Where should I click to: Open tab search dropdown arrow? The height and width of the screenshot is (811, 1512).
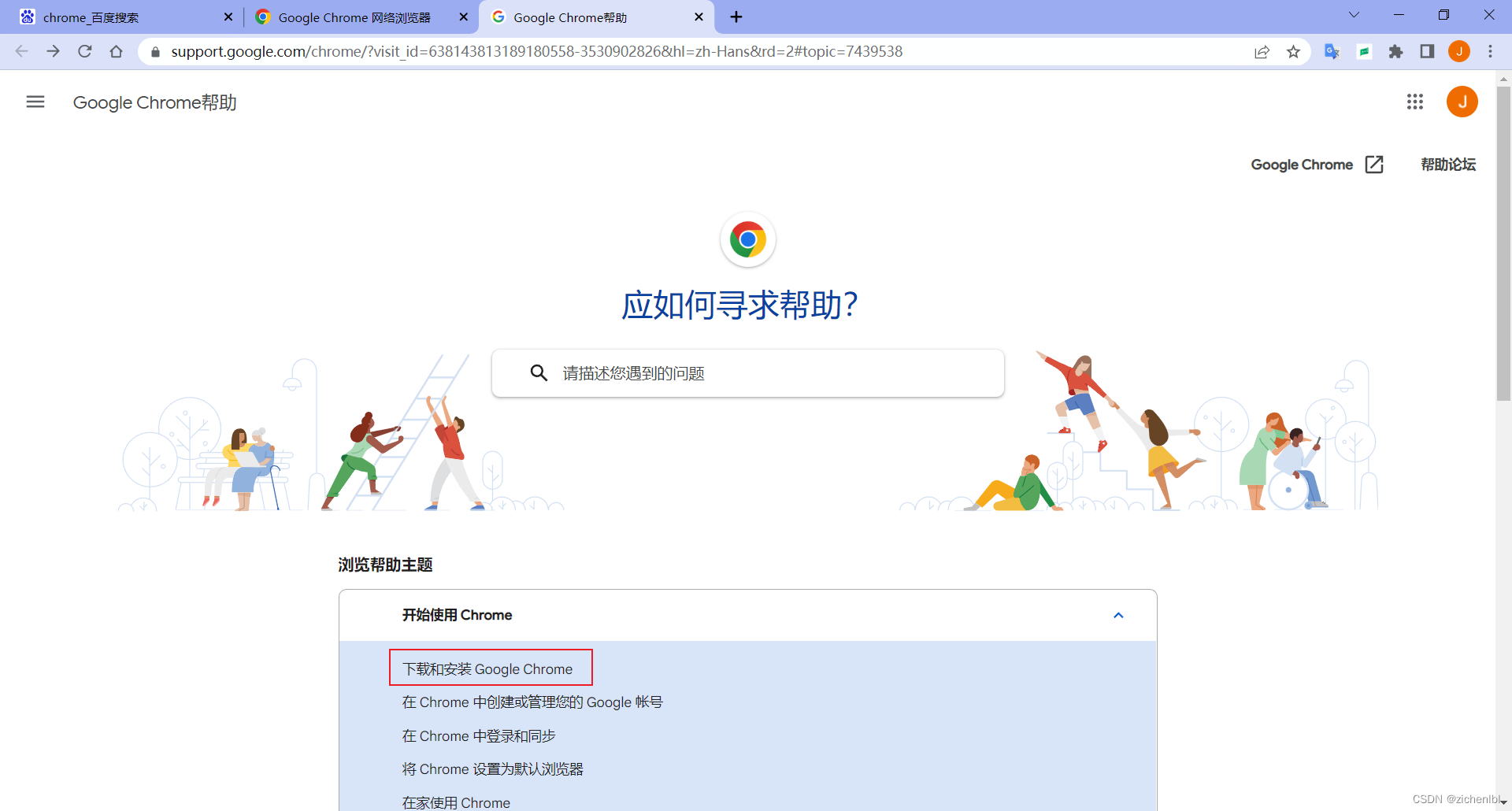(x=1354, y=15)
